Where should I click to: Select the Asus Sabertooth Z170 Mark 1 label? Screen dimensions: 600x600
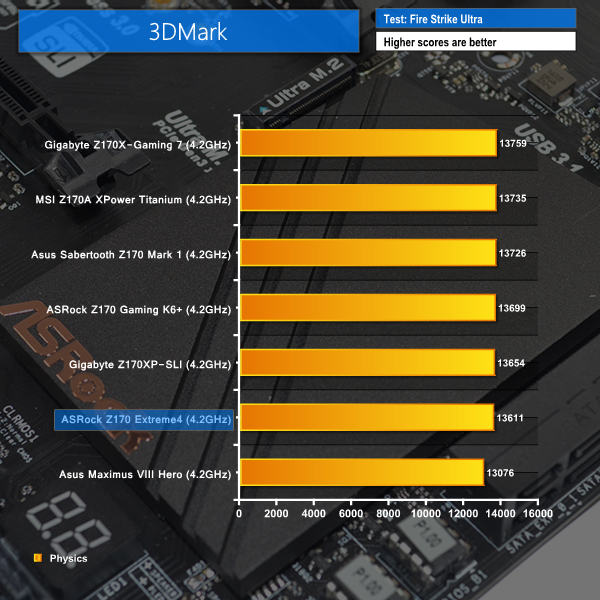tap(131, 254)
